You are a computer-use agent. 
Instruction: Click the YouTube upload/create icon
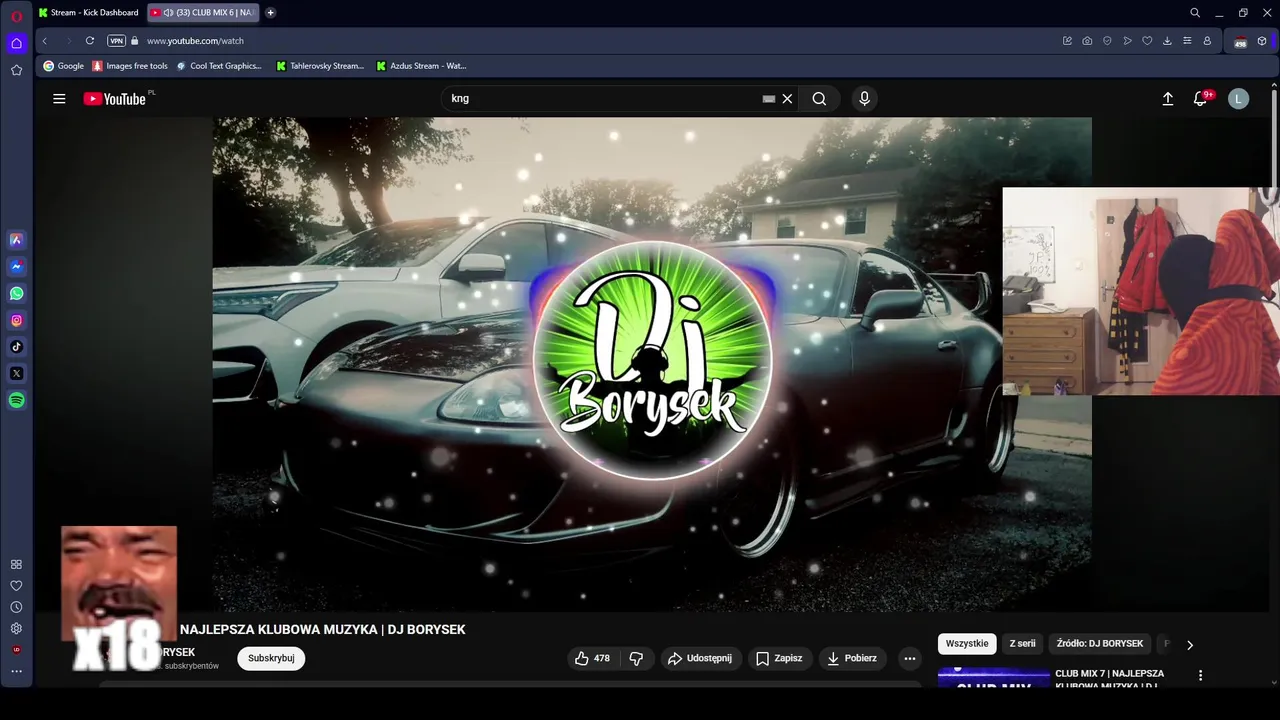tap(1167, 99)
